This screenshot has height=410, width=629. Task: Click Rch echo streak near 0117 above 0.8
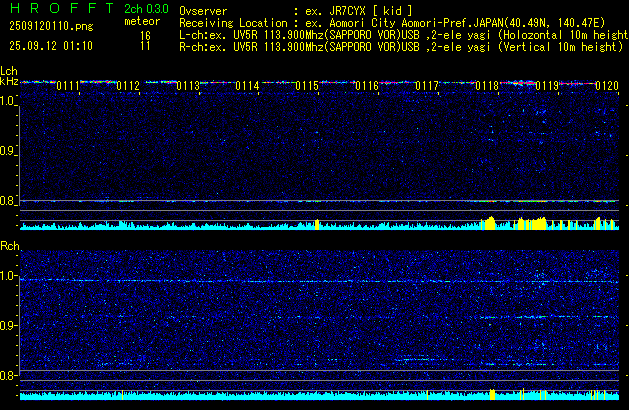click(x=417, y=358)
